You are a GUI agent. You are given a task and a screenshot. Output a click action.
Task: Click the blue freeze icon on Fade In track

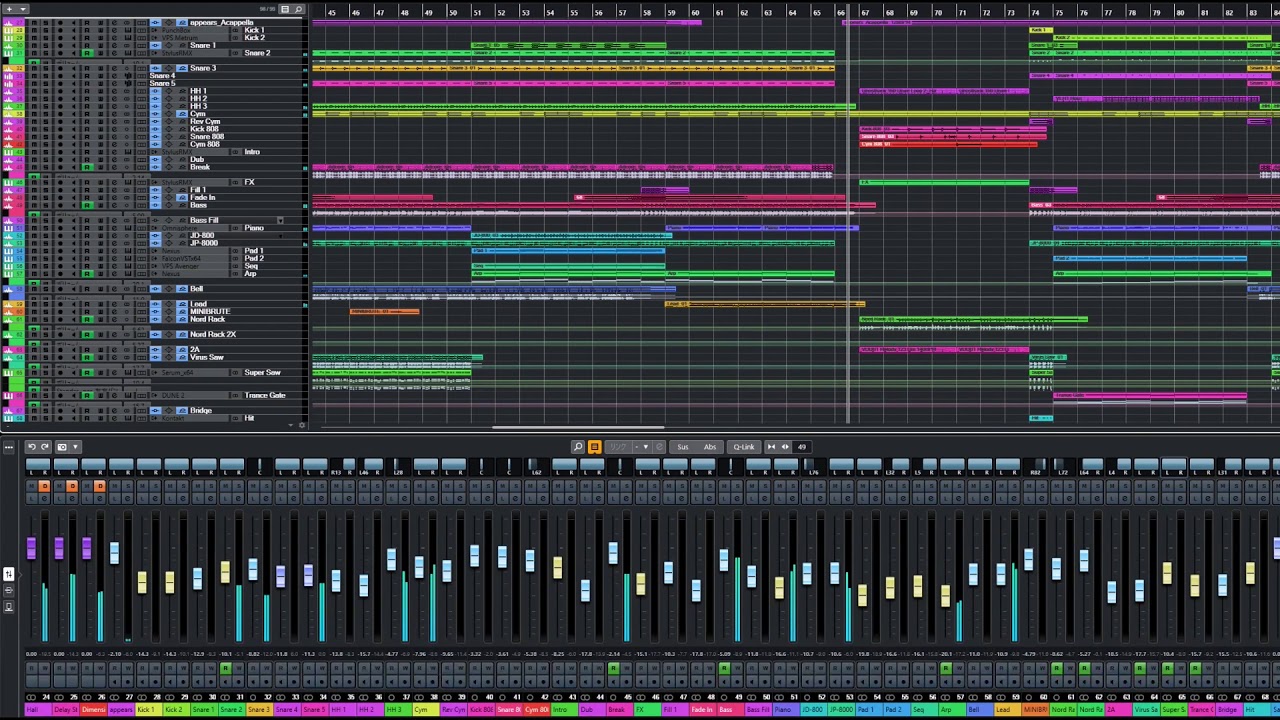[x=182, y=197]
